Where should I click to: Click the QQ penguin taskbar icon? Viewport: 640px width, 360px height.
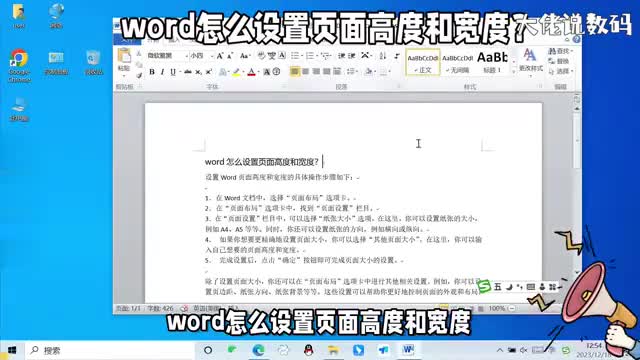pyautogui.click(x=309, y=350)
